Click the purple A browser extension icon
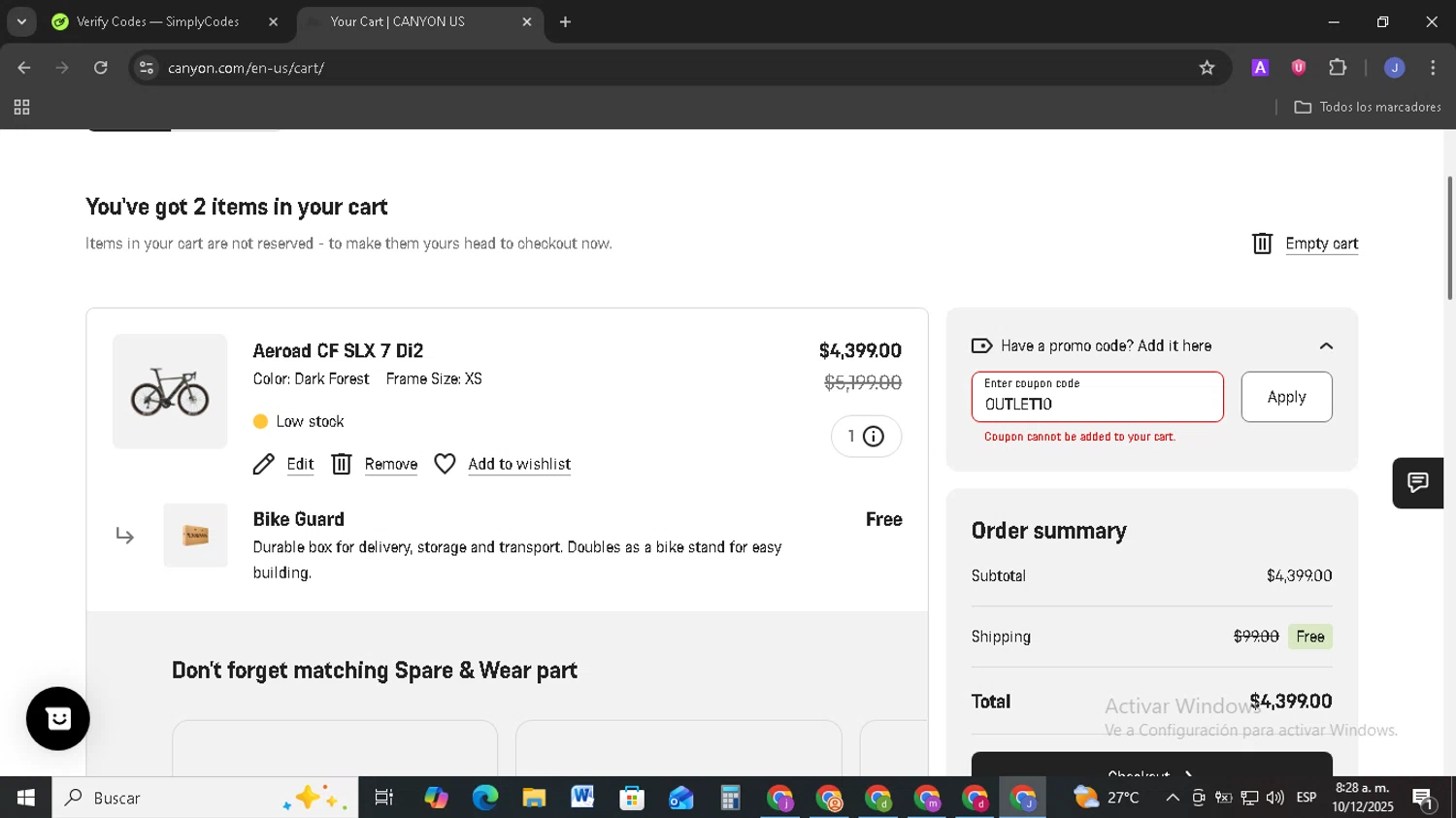Viewport: 1456px width, 818px height. 1260,68
